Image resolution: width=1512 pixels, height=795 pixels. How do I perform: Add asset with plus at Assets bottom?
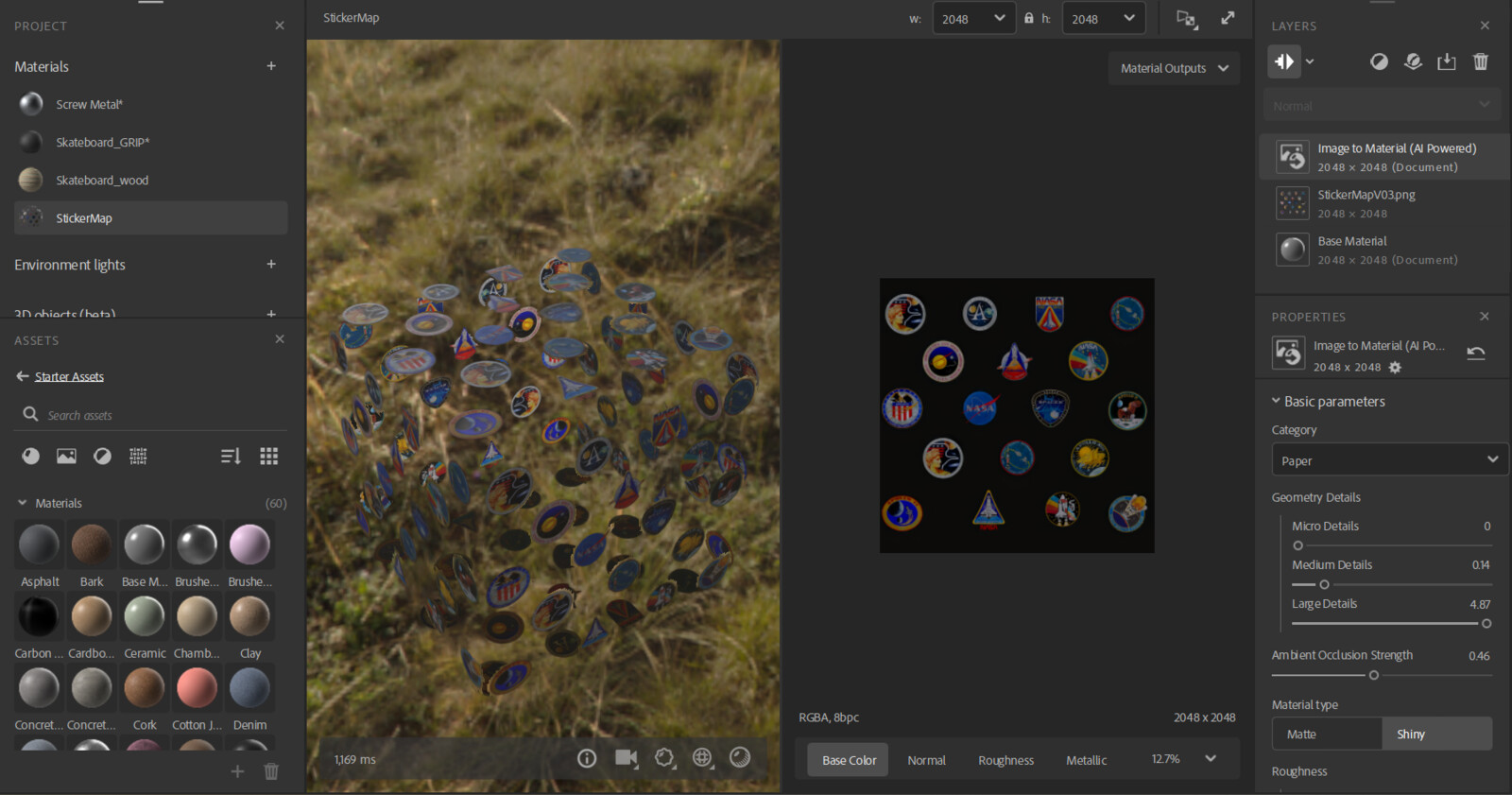coord(237,771)
